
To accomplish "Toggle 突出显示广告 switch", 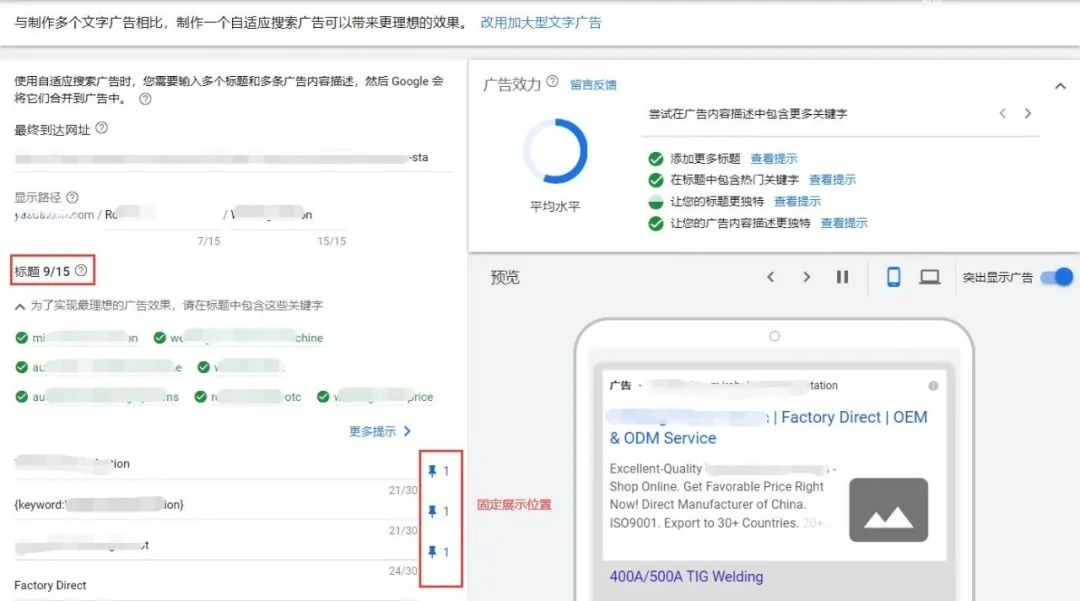I will tap(1057, 277).
